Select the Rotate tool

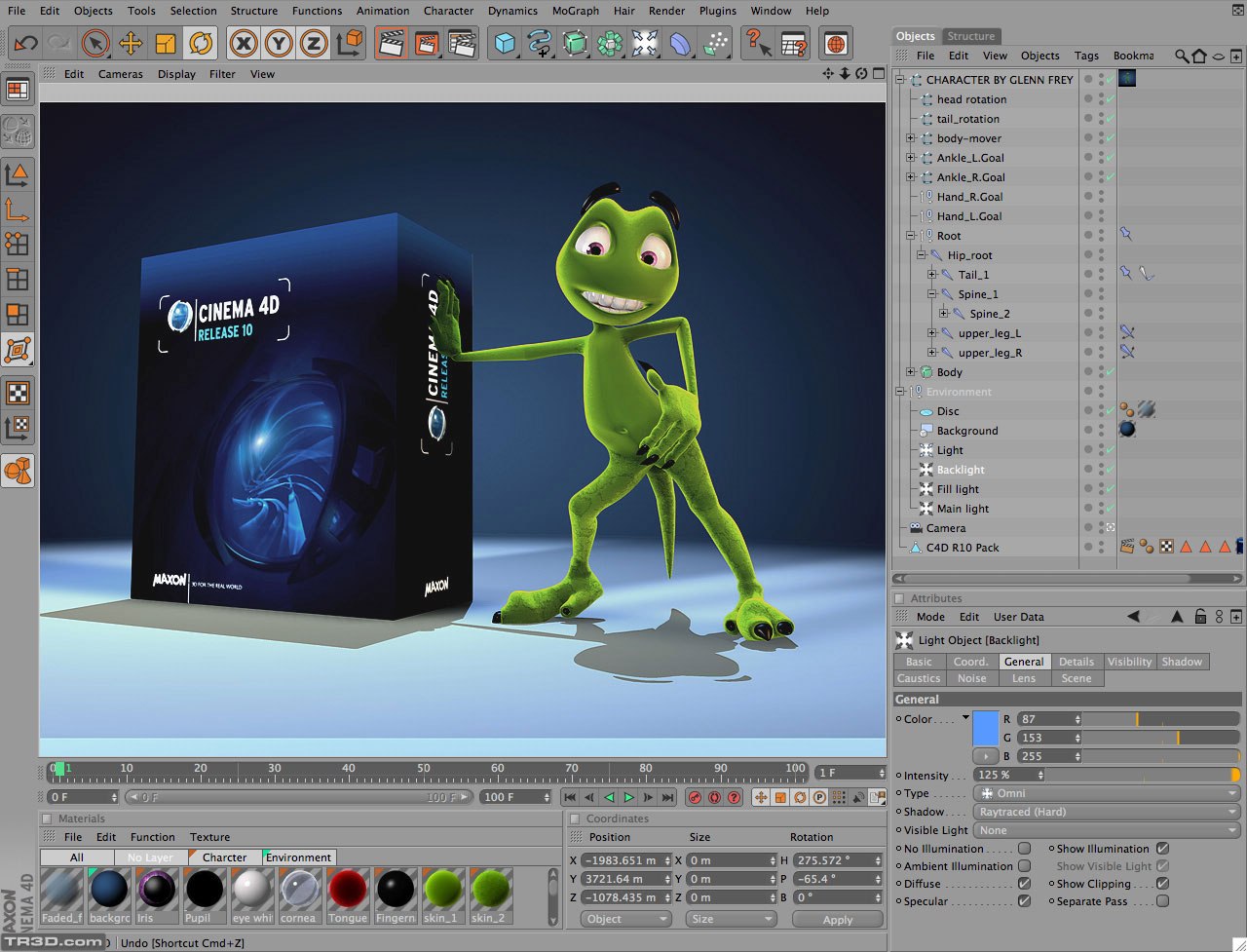200,43
